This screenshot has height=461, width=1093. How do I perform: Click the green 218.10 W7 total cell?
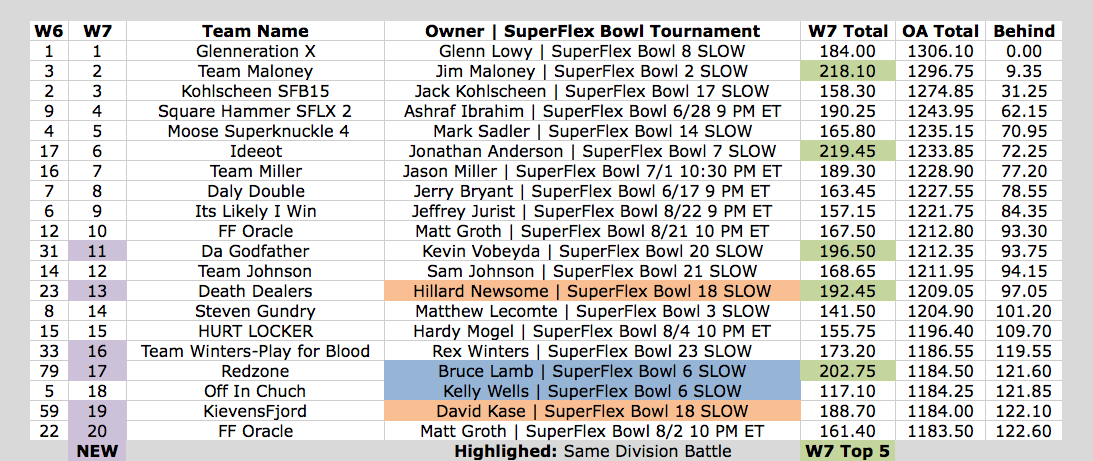click(848, 71)
